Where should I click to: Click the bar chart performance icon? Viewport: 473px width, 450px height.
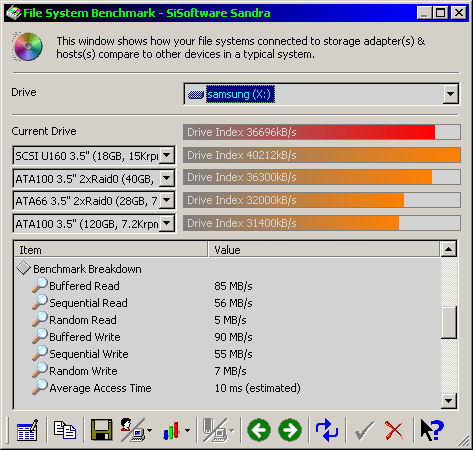(172, 430)
